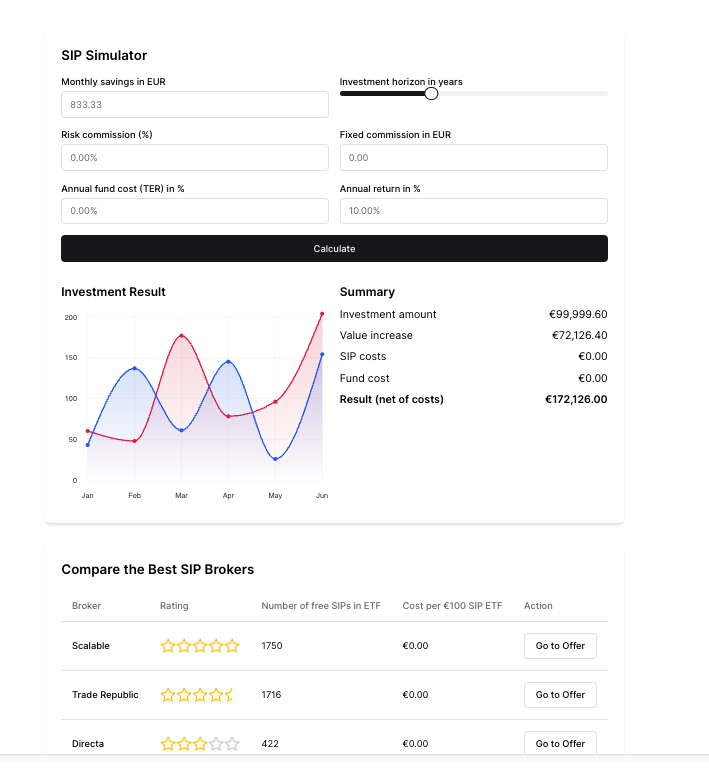709x770 pixels.
Task: Select the Annual fund cost (TER) input
Action: pos(194,211)
